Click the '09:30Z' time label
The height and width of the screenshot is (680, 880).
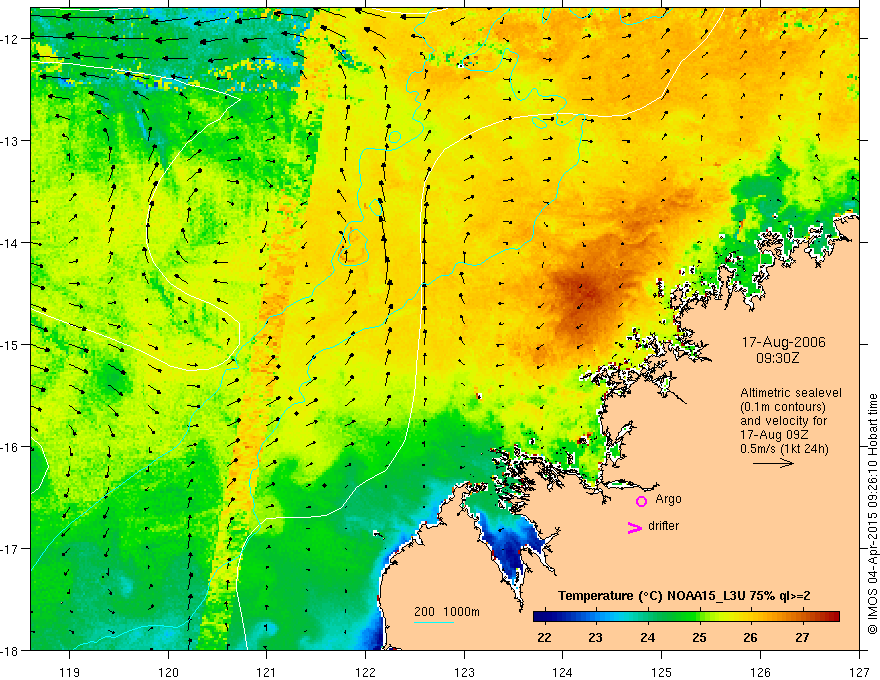(777, 358)
